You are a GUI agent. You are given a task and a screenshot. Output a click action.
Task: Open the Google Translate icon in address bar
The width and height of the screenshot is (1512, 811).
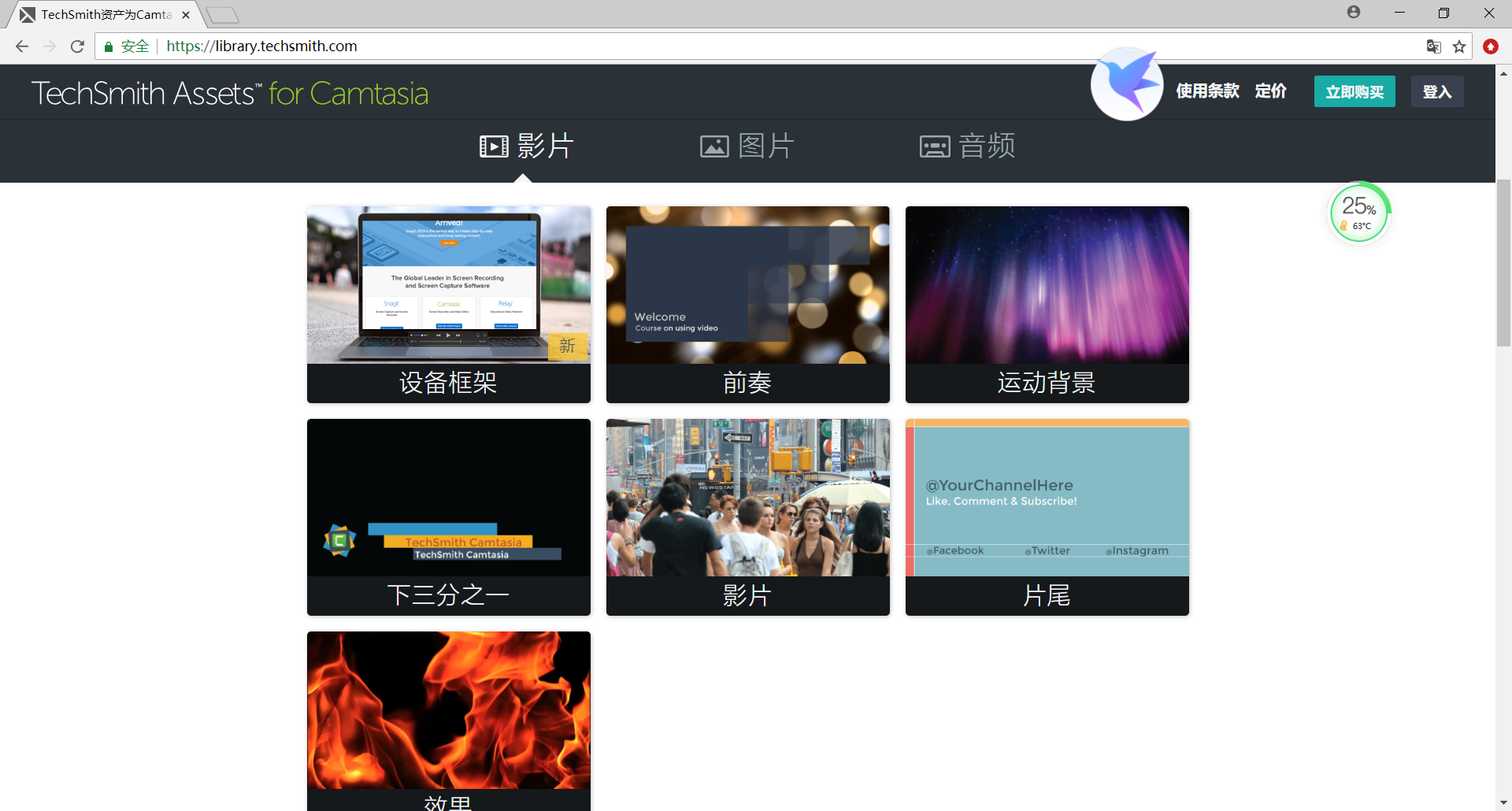[1433, 46]
